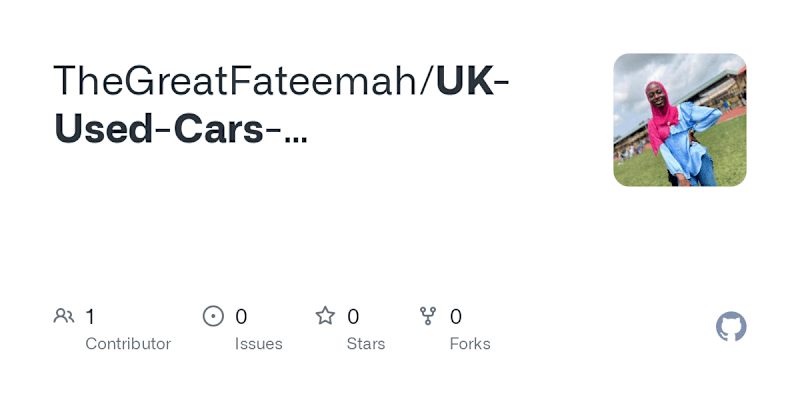This screenshot has height=400, width=800.
Task: Select the Stars label
Action: 366,344
